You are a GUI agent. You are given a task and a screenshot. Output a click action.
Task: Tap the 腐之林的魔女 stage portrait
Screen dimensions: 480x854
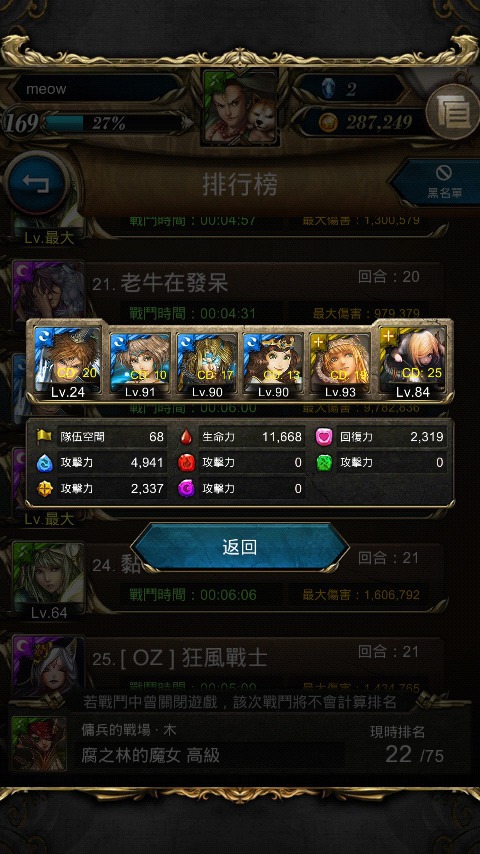click(39, 743)
